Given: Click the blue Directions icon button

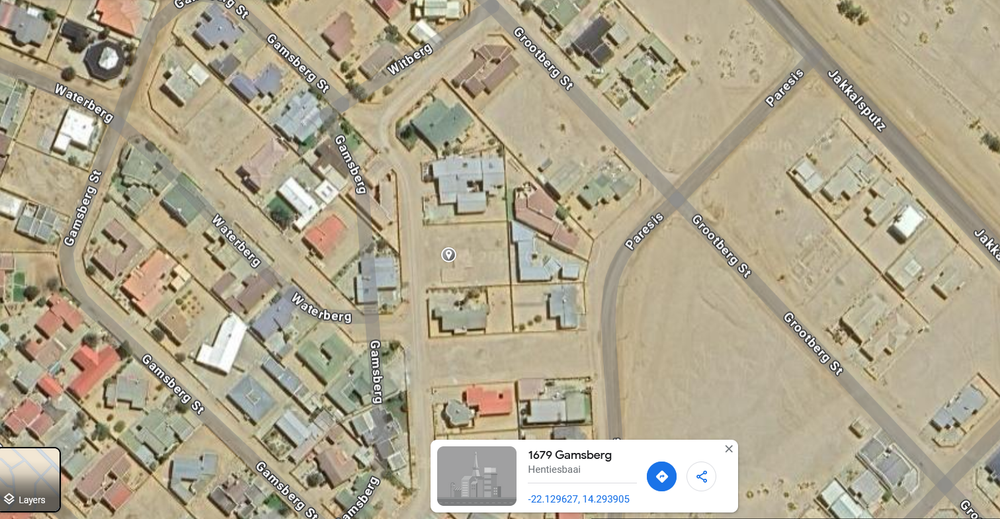Looking at the screenshot, I should pyautogui.click(x=661, y=476).
